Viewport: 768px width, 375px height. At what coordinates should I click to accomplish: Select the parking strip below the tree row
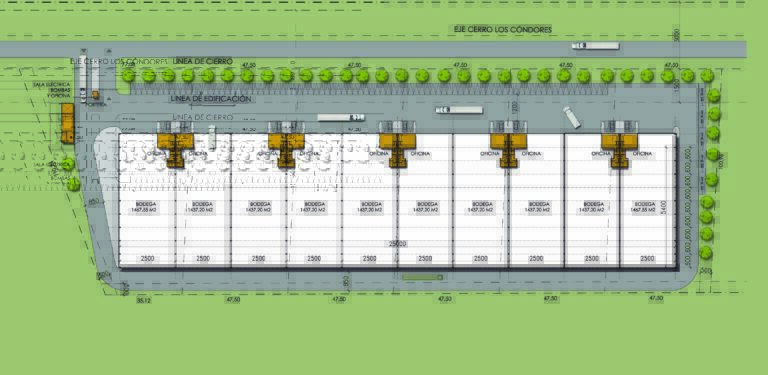[x=369, y=89]
